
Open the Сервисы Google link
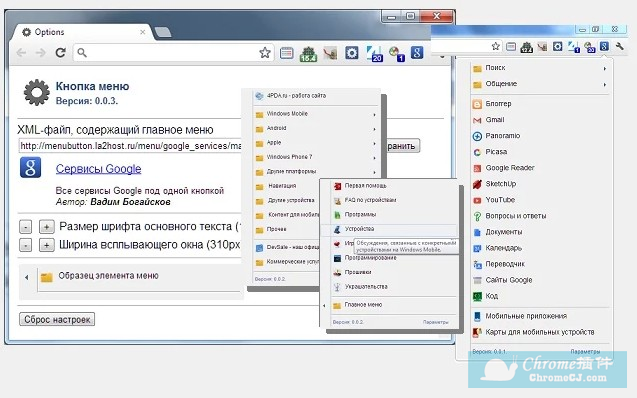pyautogui.click(x=98, y=169)
